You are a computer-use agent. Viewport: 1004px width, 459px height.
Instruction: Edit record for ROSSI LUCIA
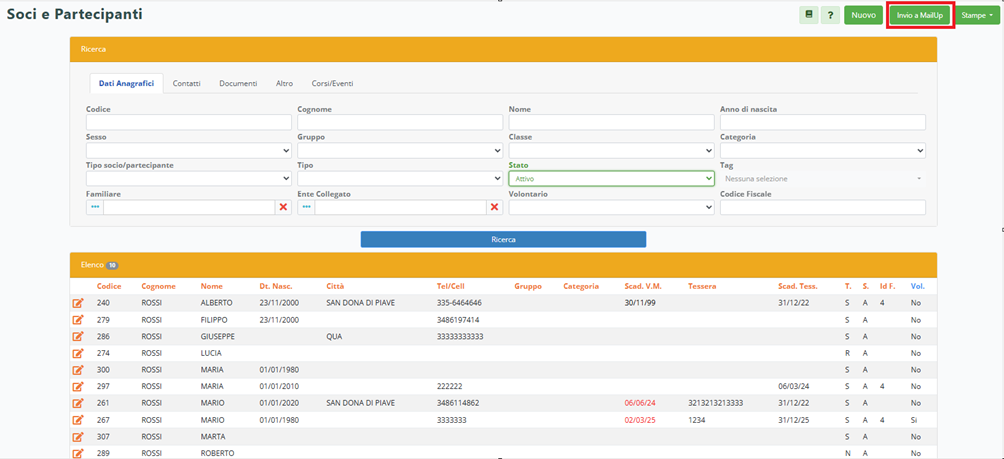(x=78, y=354)
